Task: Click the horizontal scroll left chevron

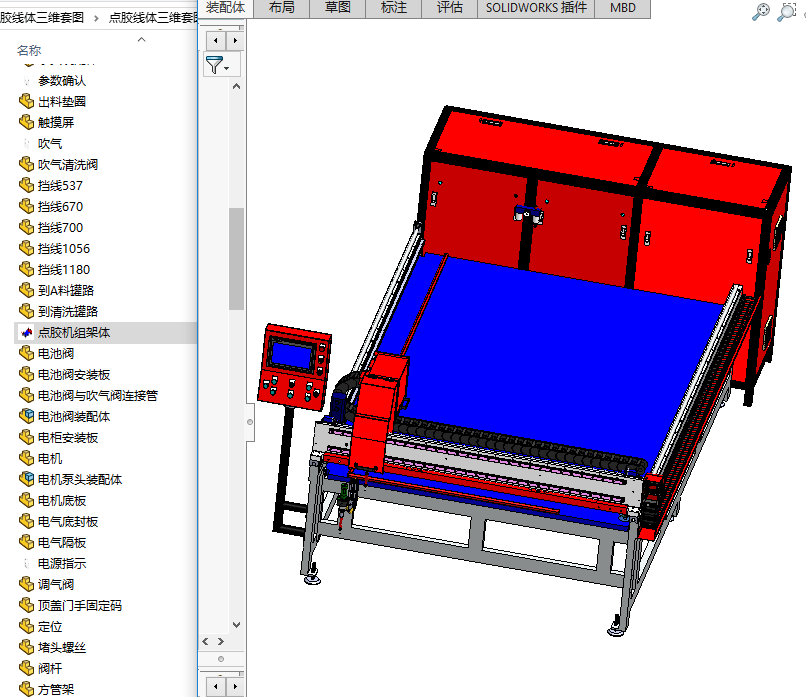Action: (x=206, y=641)
